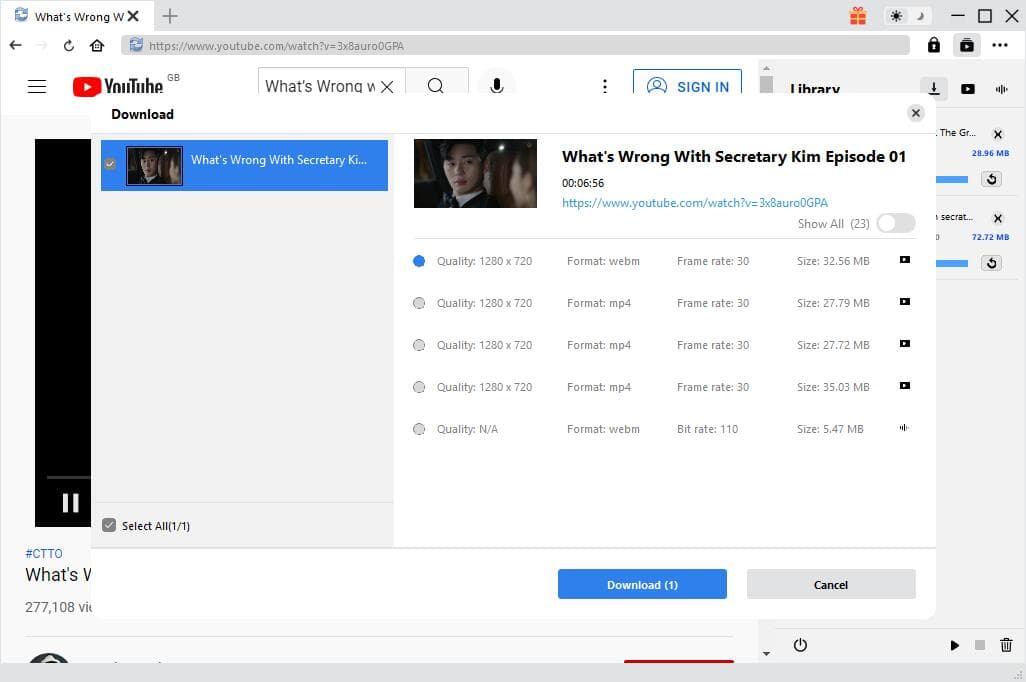This screenshot has height=682, width=1026.
Task: Open the browser three-dot menu
Action: (x=1000, y=45)
